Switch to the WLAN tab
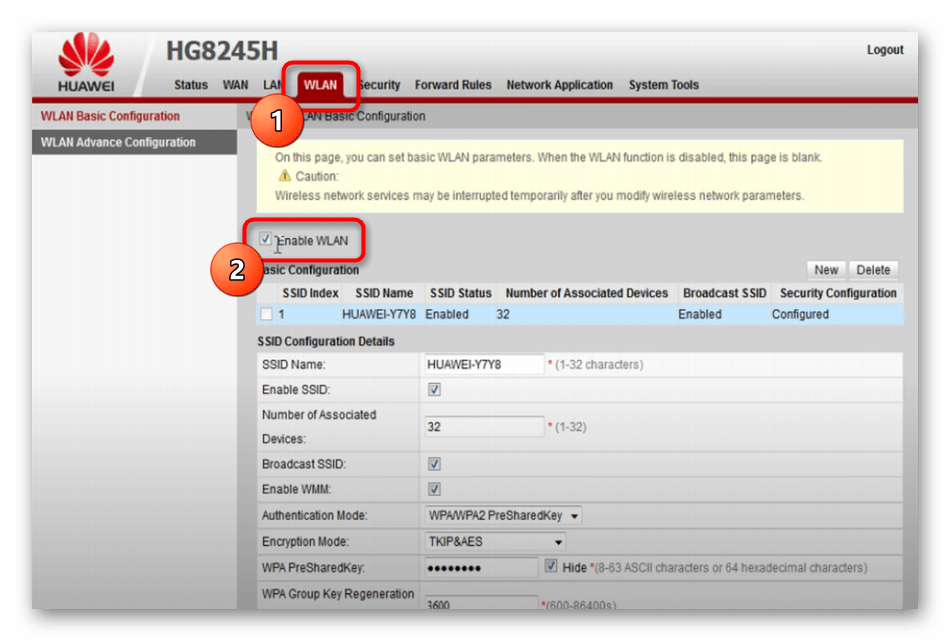Screen dimensions: 950x641 320,85
